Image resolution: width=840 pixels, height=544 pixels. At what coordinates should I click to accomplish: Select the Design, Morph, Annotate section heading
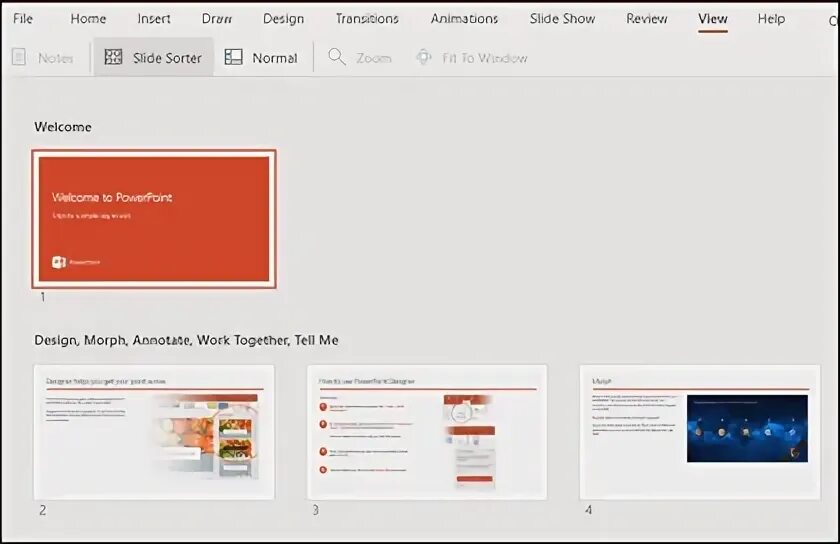[186, 340]
